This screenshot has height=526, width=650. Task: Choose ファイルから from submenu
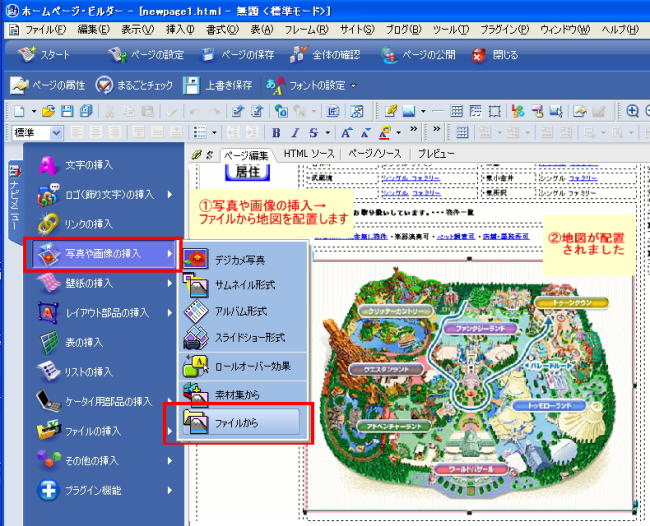[x=242, y=422]
